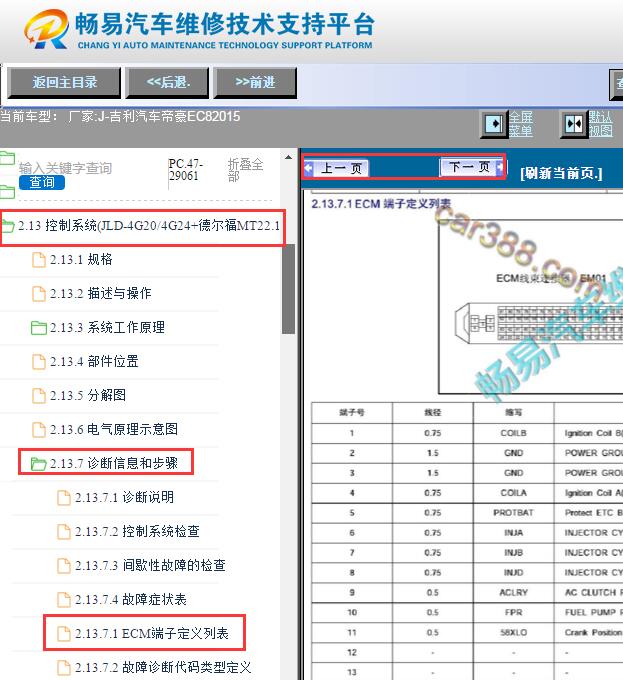Click table cell 58XLO

tap(513, 633)
